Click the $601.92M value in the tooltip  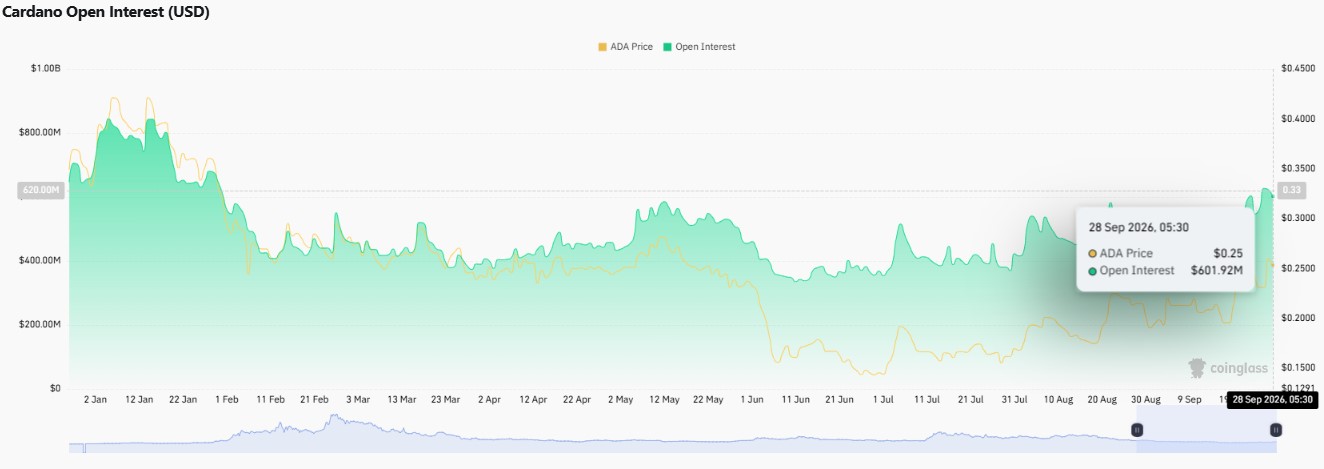tap(1217, 270)
